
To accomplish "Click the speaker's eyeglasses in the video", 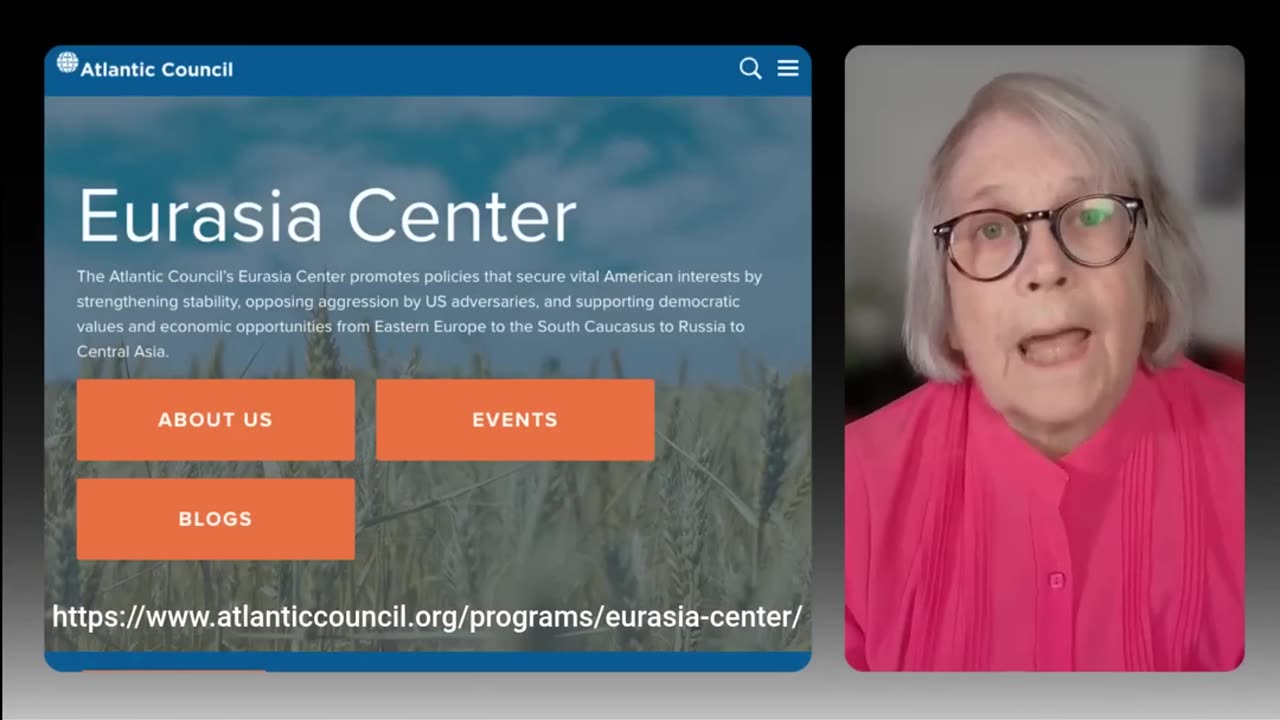I will 1040,235.
